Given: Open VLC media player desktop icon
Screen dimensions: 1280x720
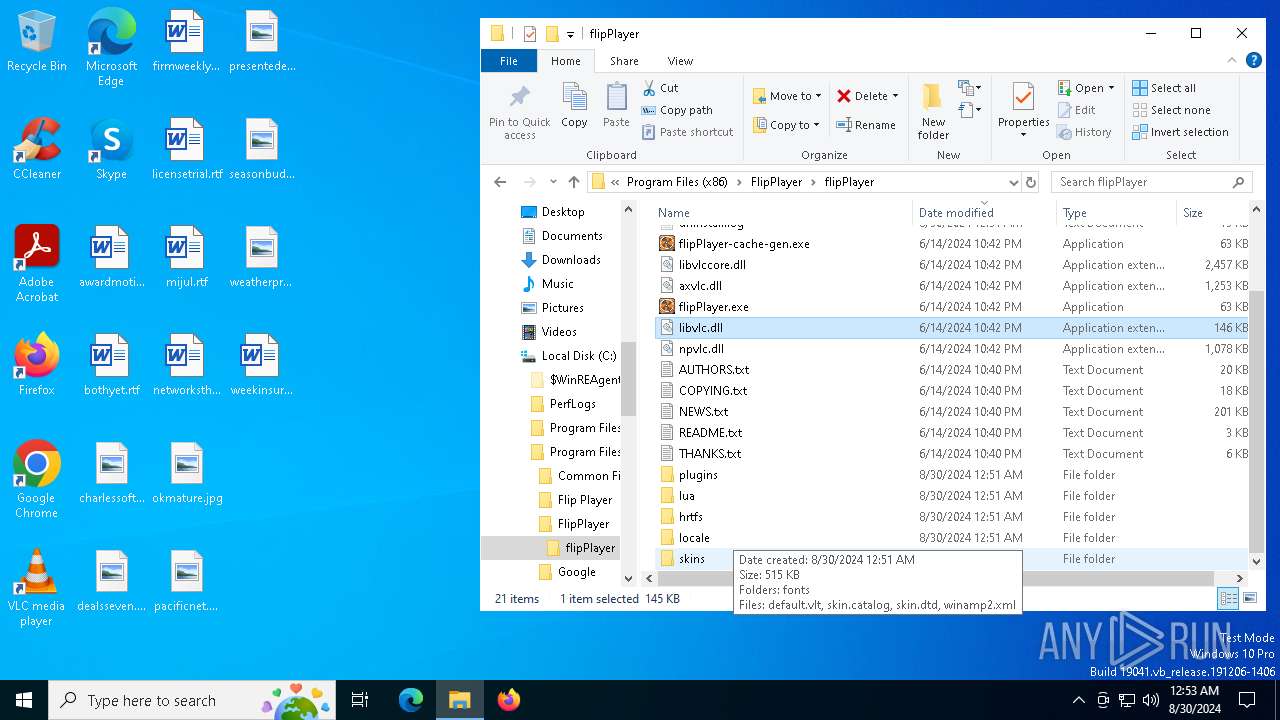Looking at the screenshot, I should click(37, 588).
